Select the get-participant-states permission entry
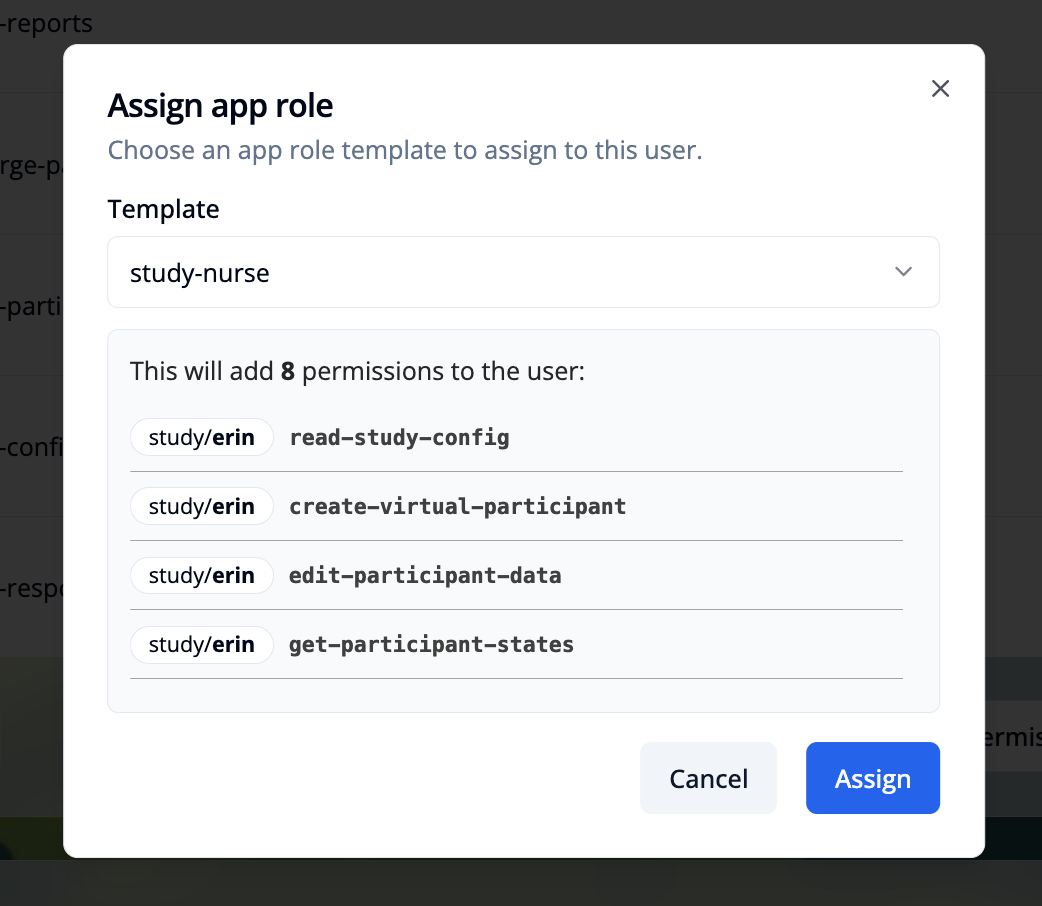 pyautogui.click(x=431, y=644)
